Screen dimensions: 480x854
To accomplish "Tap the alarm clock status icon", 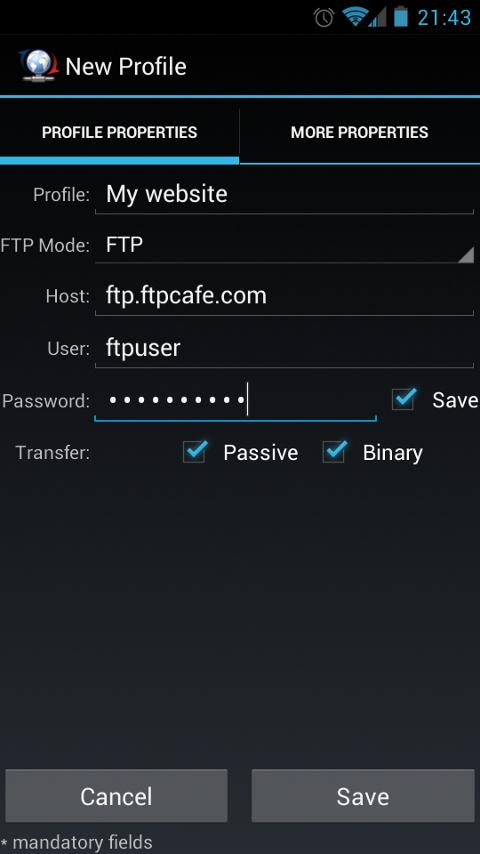I will tap(324, 17).
